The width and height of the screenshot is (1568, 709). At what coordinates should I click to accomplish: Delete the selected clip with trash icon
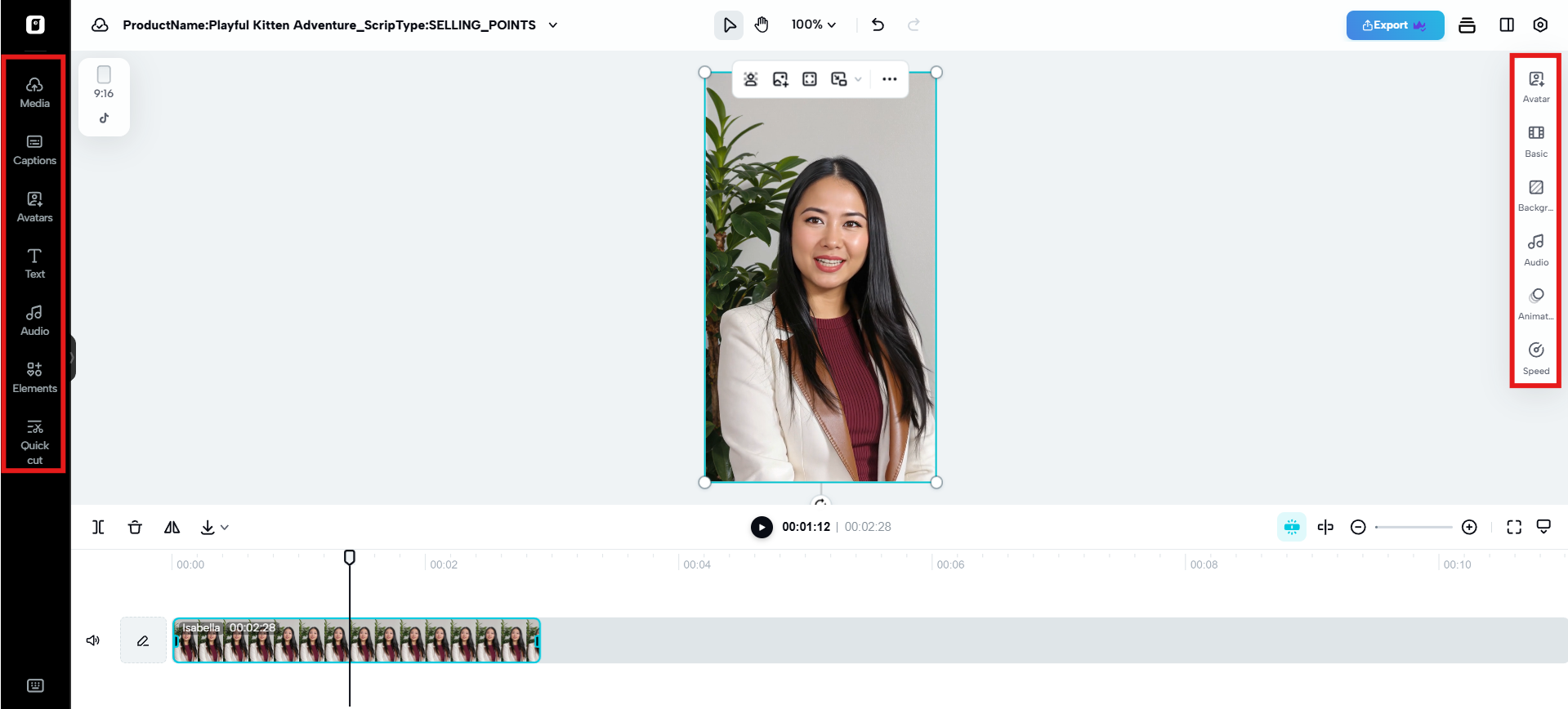click(135, 528)
